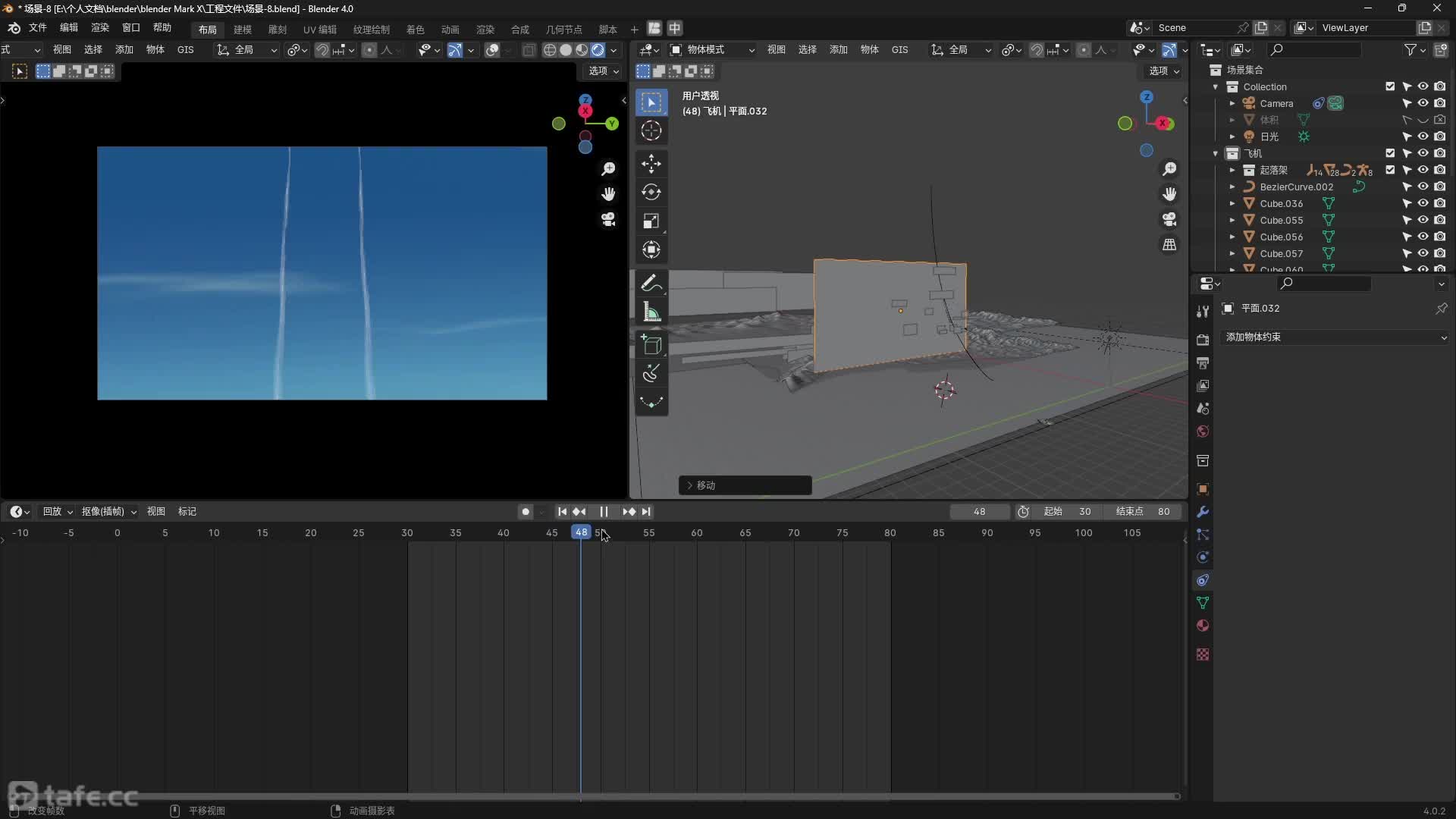Click the pin icon next to 平面.032
Viewport: 1456px width, 819px height.
(1441, 309)
